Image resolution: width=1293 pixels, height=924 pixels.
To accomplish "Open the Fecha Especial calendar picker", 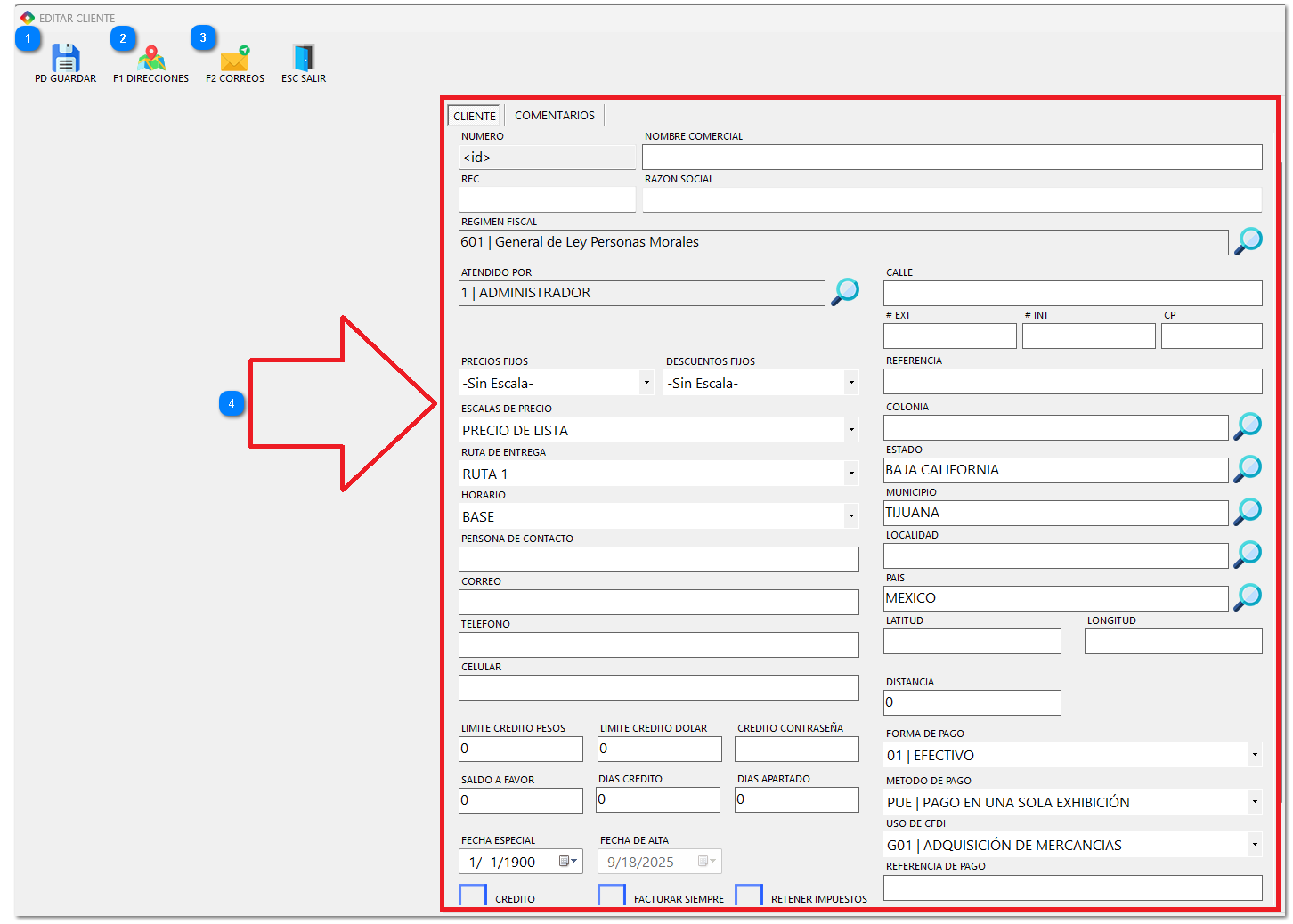I will (x=567, y=862).
